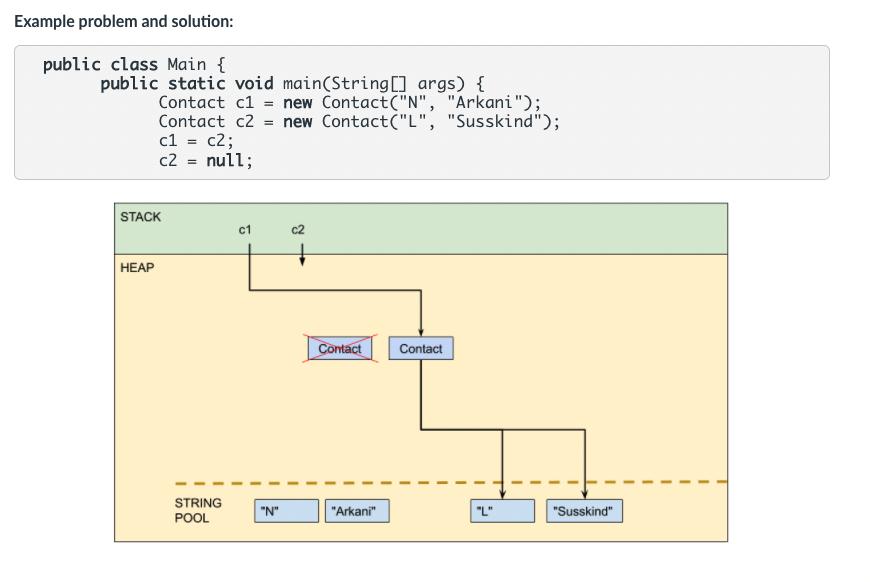Select the public class Main line

point(130,64)
